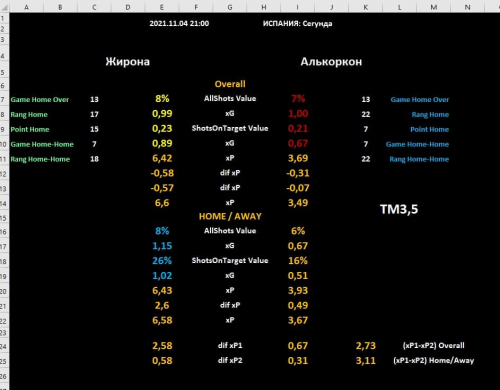500x390 pixels.
Task: Select the cell with value 17
Action: point(94,114)
